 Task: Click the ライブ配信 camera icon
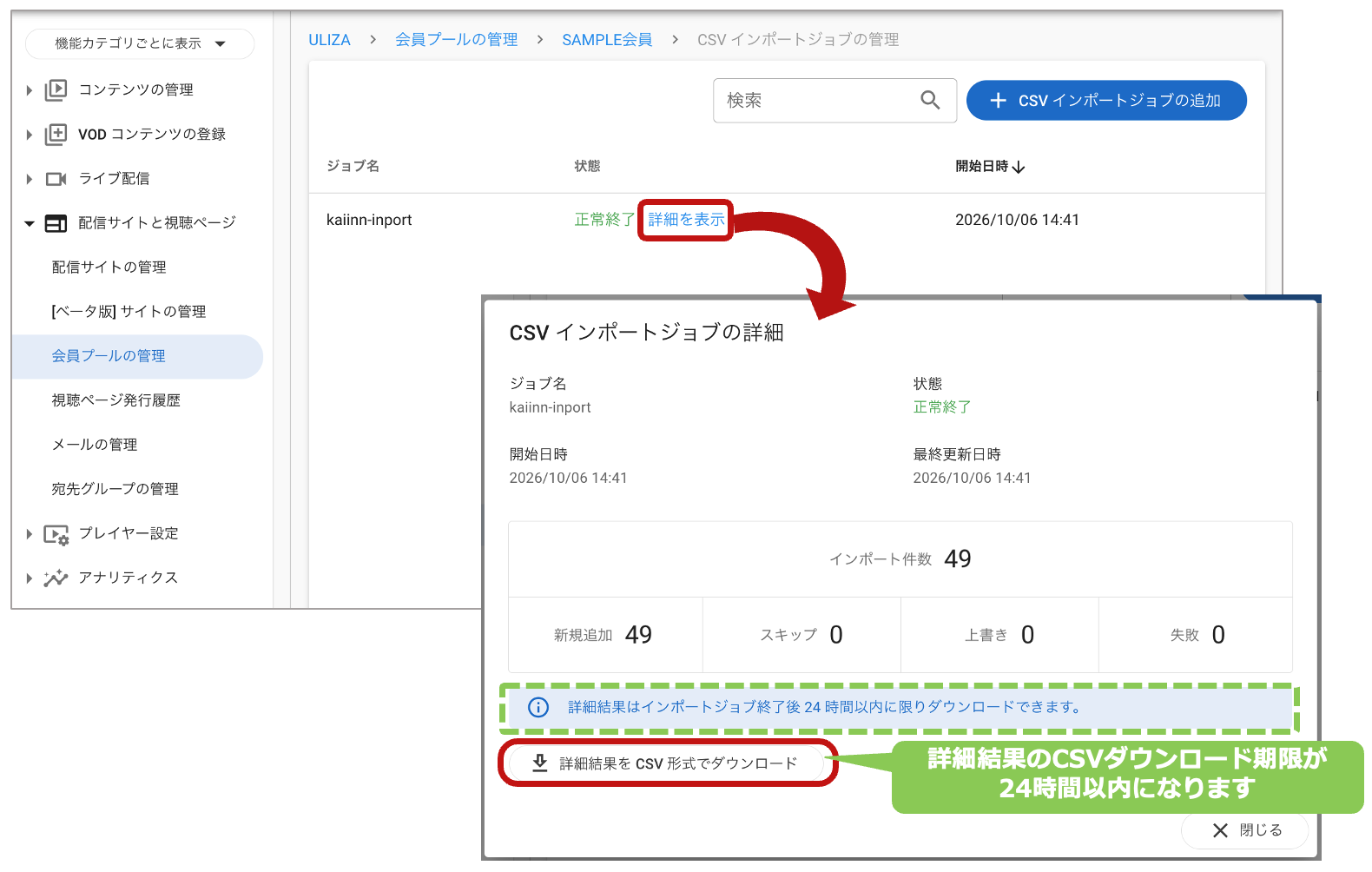pyautogui.click(x=56, y=179)
